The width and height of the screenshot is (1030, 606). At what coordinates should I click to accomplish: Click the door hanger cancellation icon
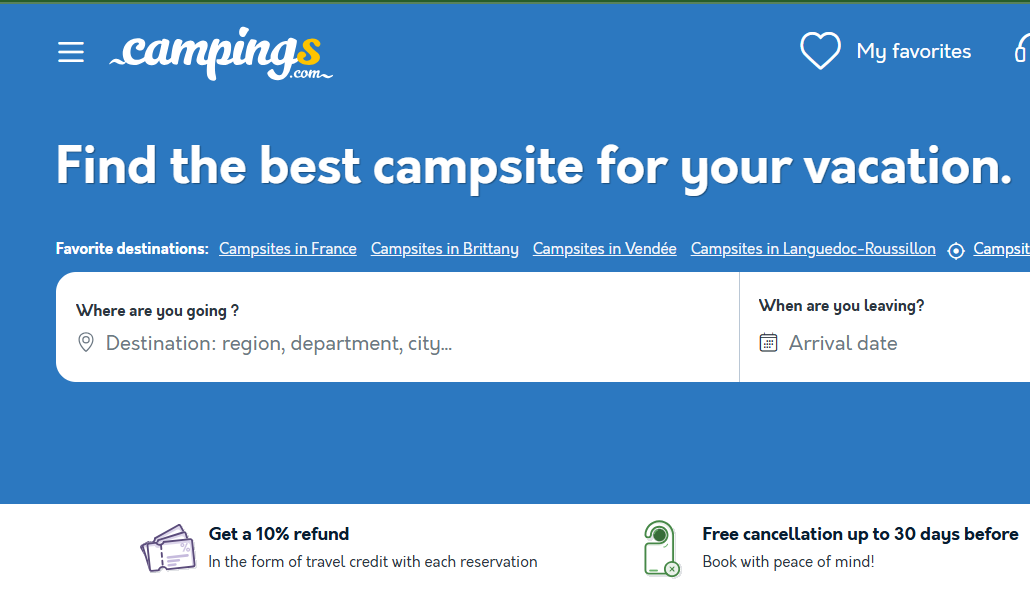pos(661,548)
